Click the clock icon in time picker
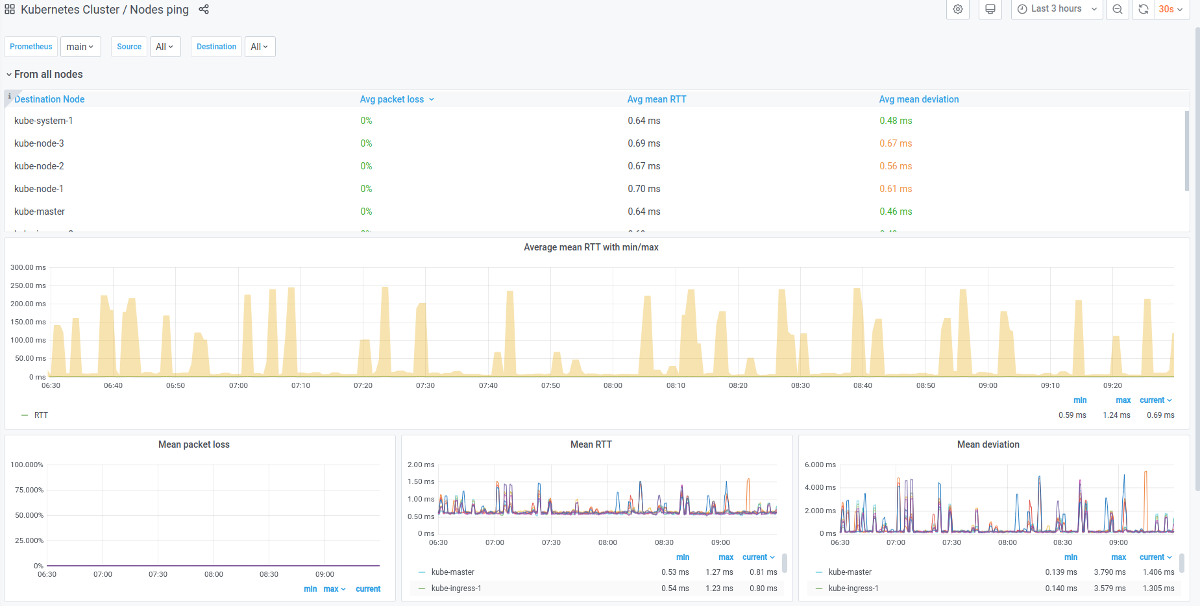This screenshot has width=1200, height=606. (x=1022, y=9)
